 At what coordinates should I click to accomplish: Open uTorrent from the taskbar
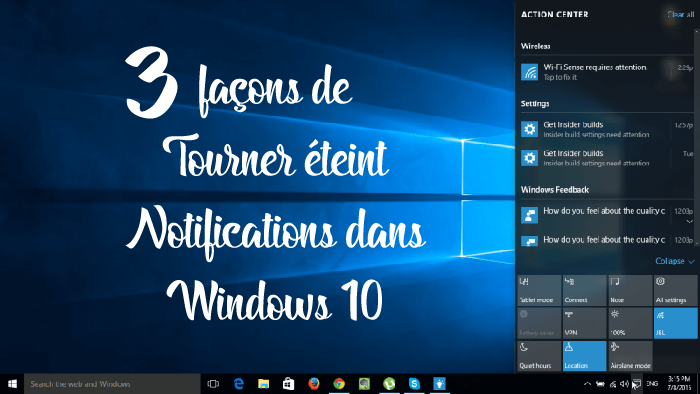(x=389, y=384)
